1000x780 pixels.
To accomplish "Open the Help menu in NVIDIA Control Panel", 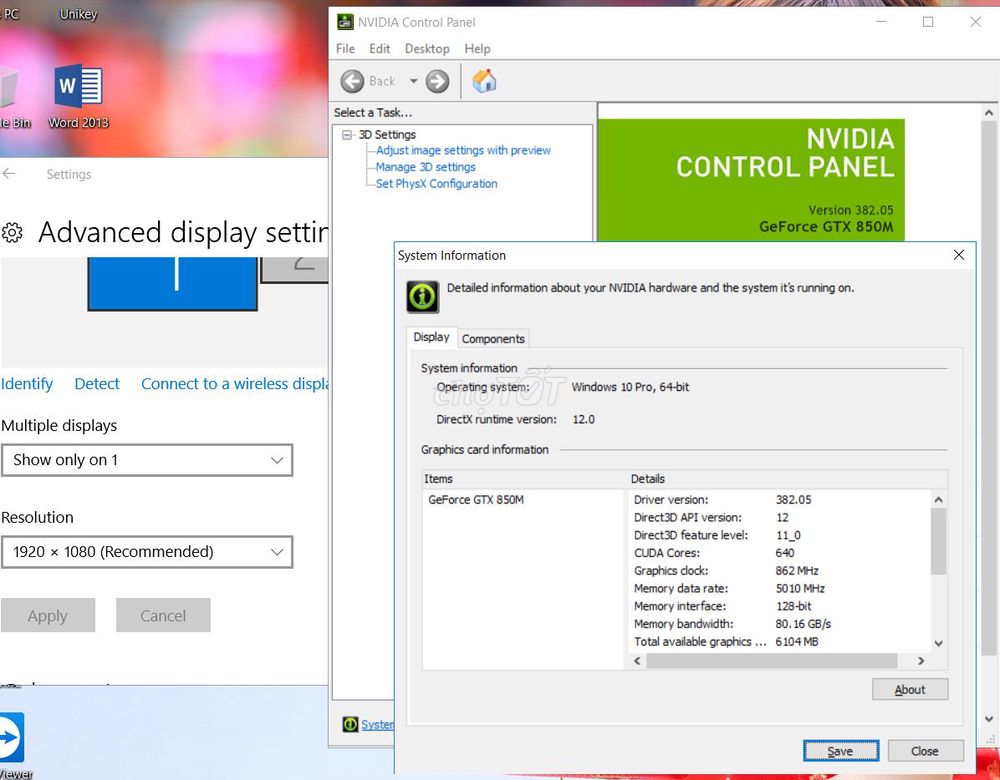I will 477,48.
